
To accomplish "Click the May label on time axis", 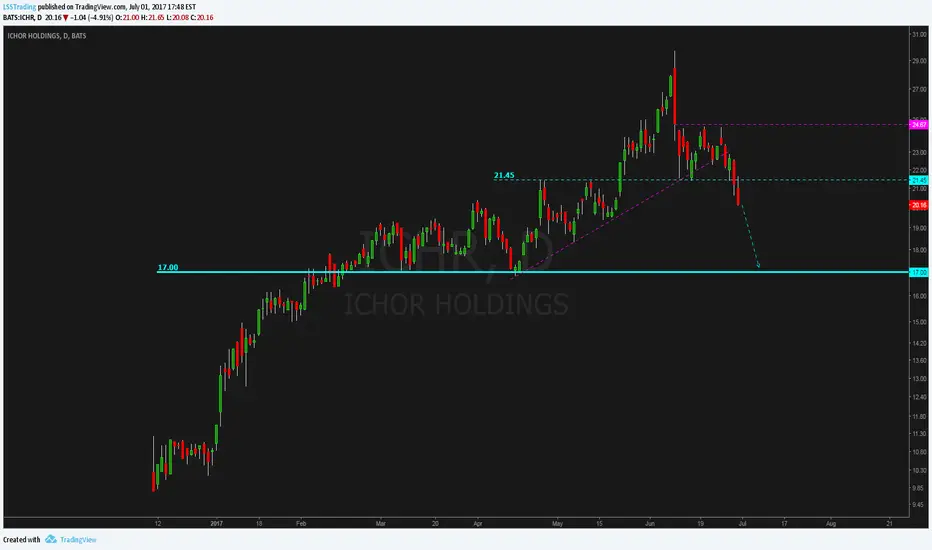I will 557,524.
